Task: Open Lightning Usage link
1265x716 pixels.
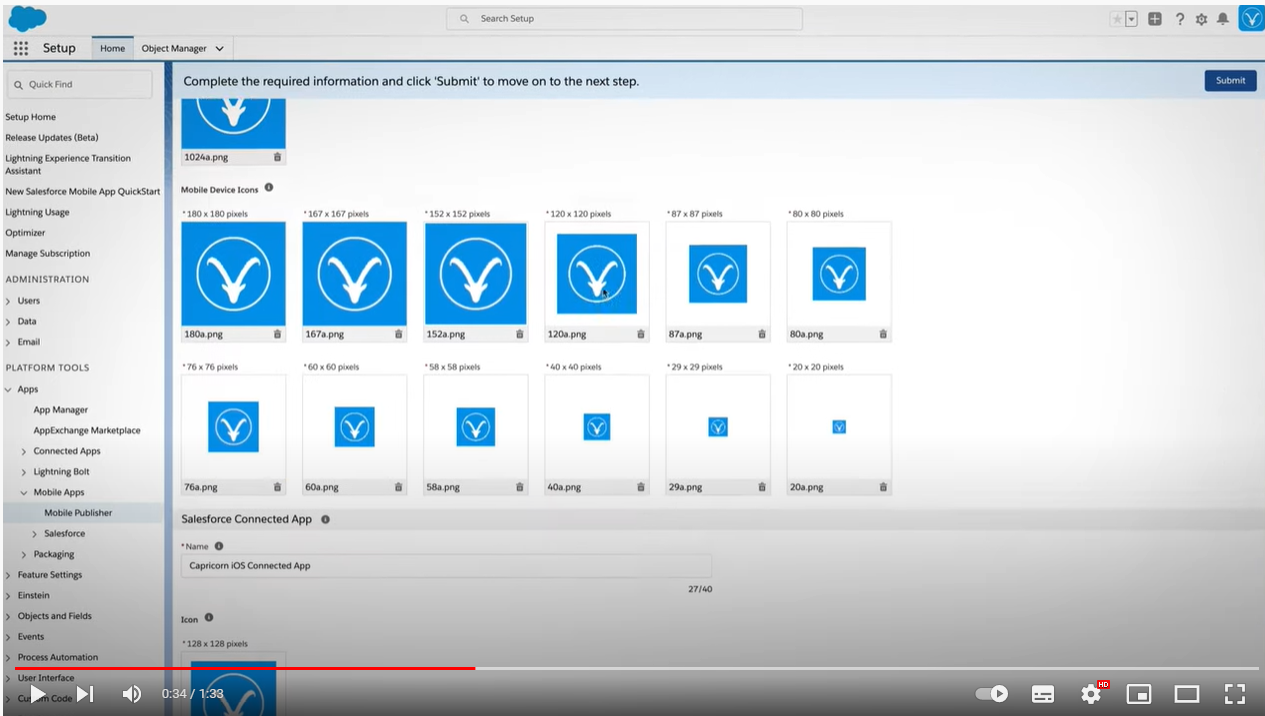Action: pyautogui.click(x=37, y=212)
